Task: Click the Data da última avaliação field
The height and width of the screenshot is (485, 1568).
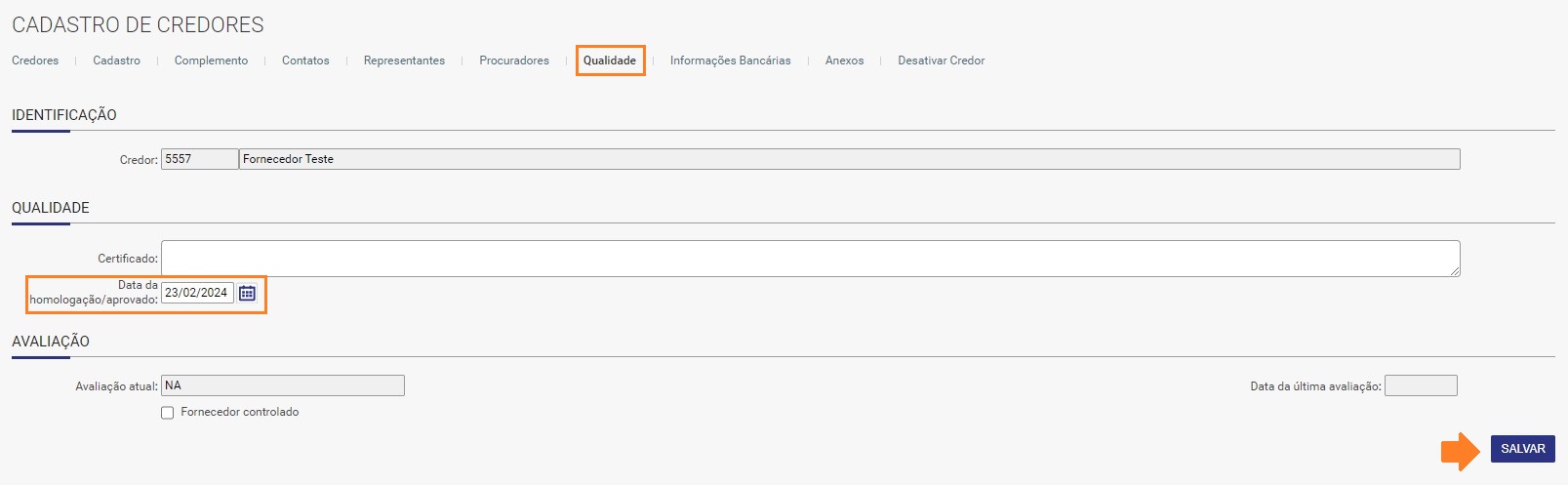Action: (x=1421, y=385)
